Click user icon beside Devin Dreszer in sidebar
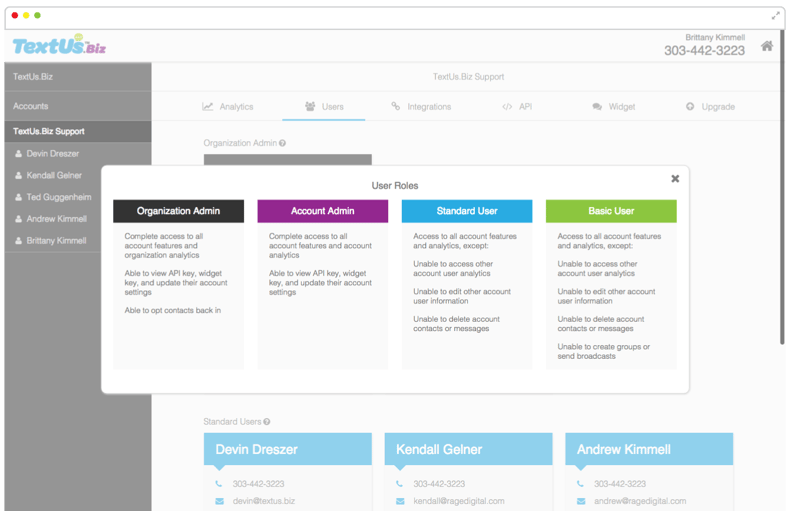 18,154
